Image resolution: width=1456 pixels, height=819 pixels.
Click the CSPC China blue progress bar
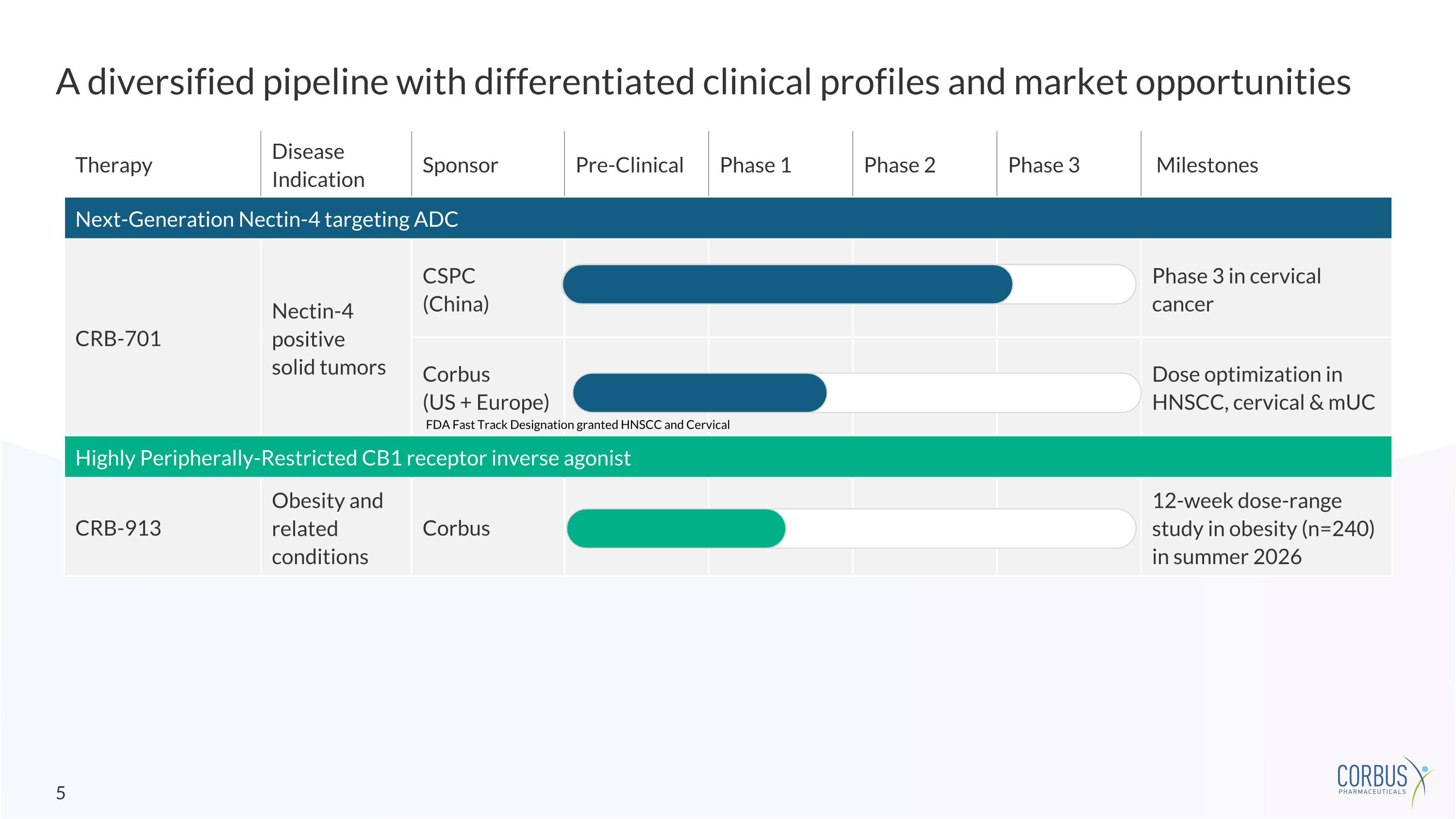pyautogui.click(x=787, y=284)
